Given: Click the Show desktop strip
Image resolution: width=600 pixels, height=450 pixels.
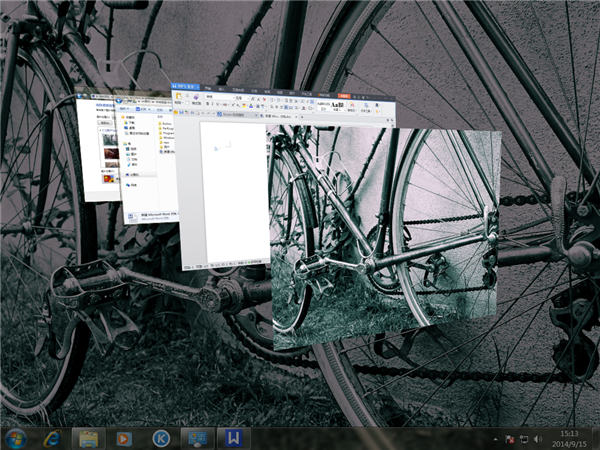Looking at the screenshot, I should click(596, 438).
